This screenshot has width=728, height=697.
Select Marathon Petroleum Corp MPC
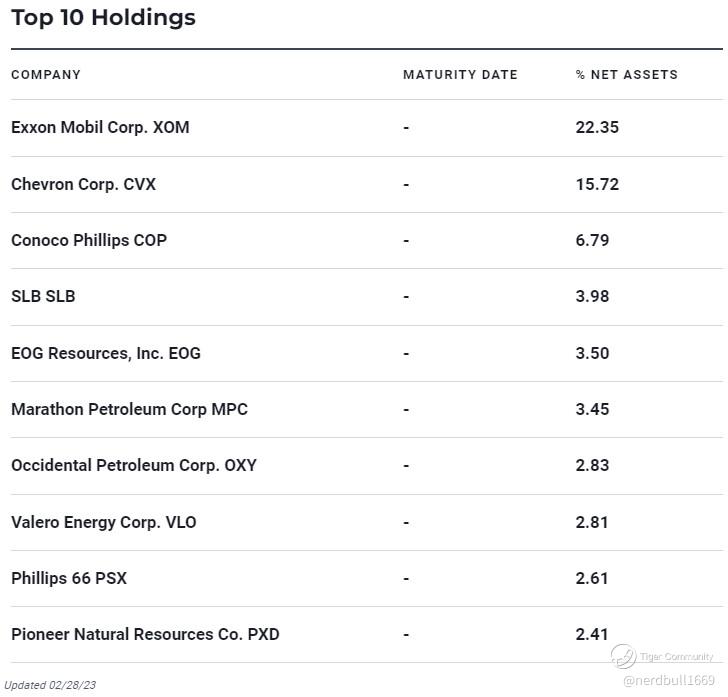(x=129, y=409)
